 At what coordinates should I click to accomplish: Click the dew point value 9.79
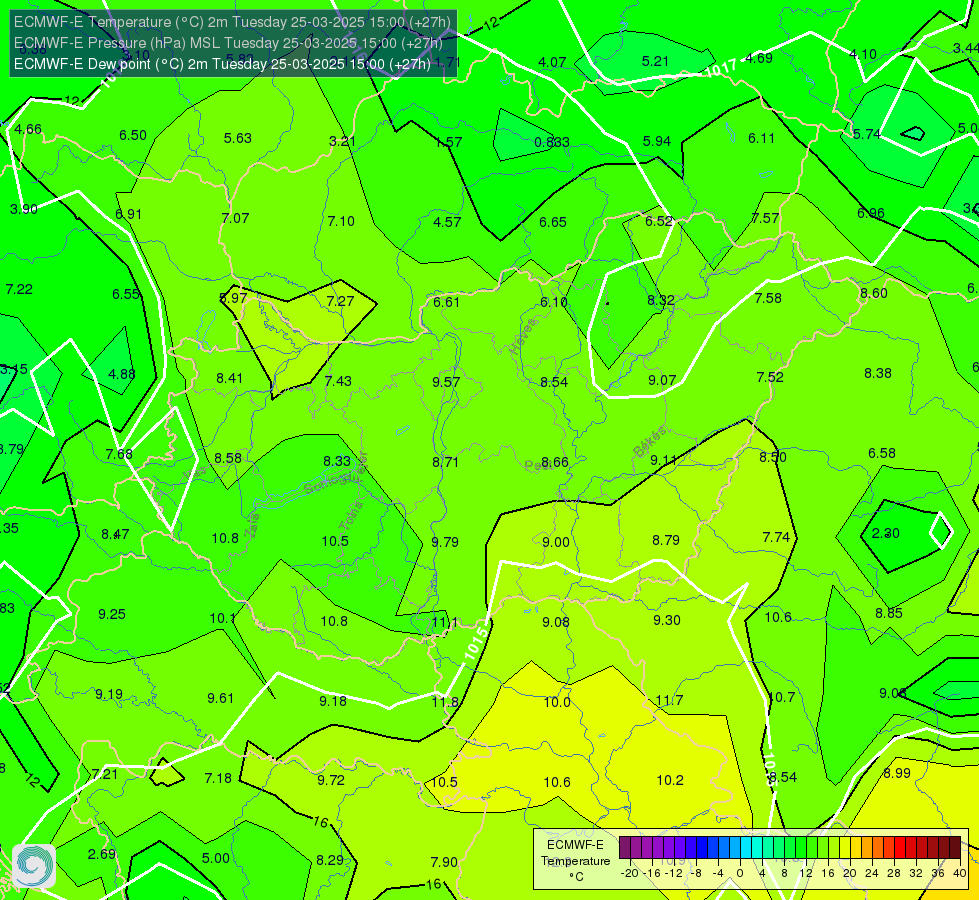point(445,542)
